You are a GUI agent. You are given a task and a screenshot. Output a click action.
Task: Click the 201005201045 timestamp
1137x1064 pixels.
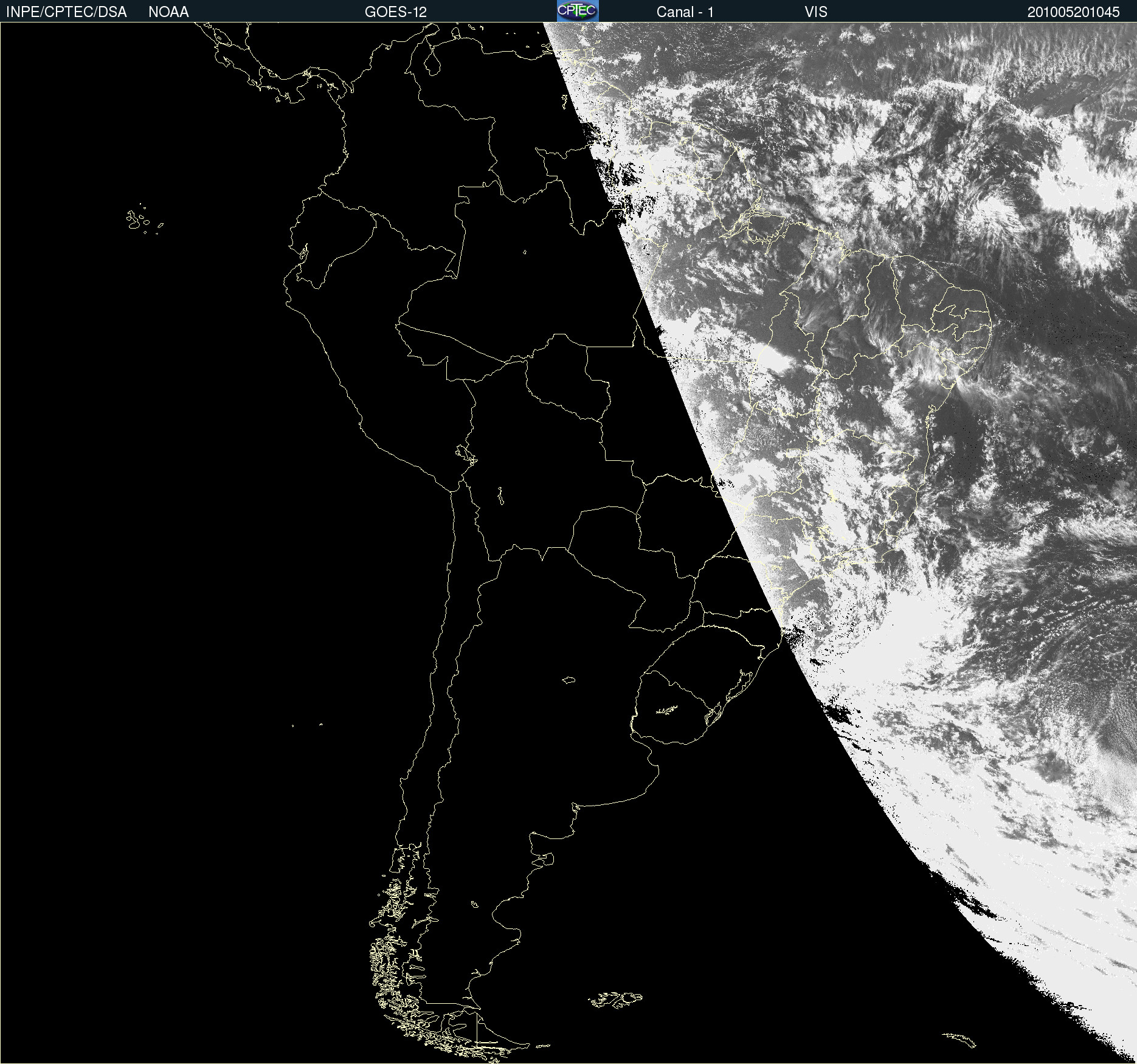pos(1074,12)
